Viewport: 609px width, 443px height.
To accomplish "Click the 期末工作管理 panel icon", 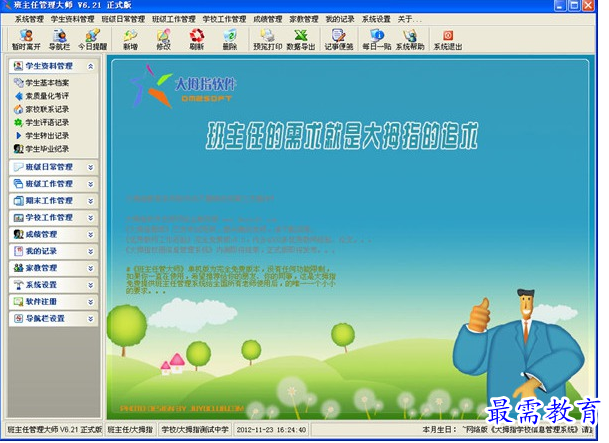I will coord(18,201).
